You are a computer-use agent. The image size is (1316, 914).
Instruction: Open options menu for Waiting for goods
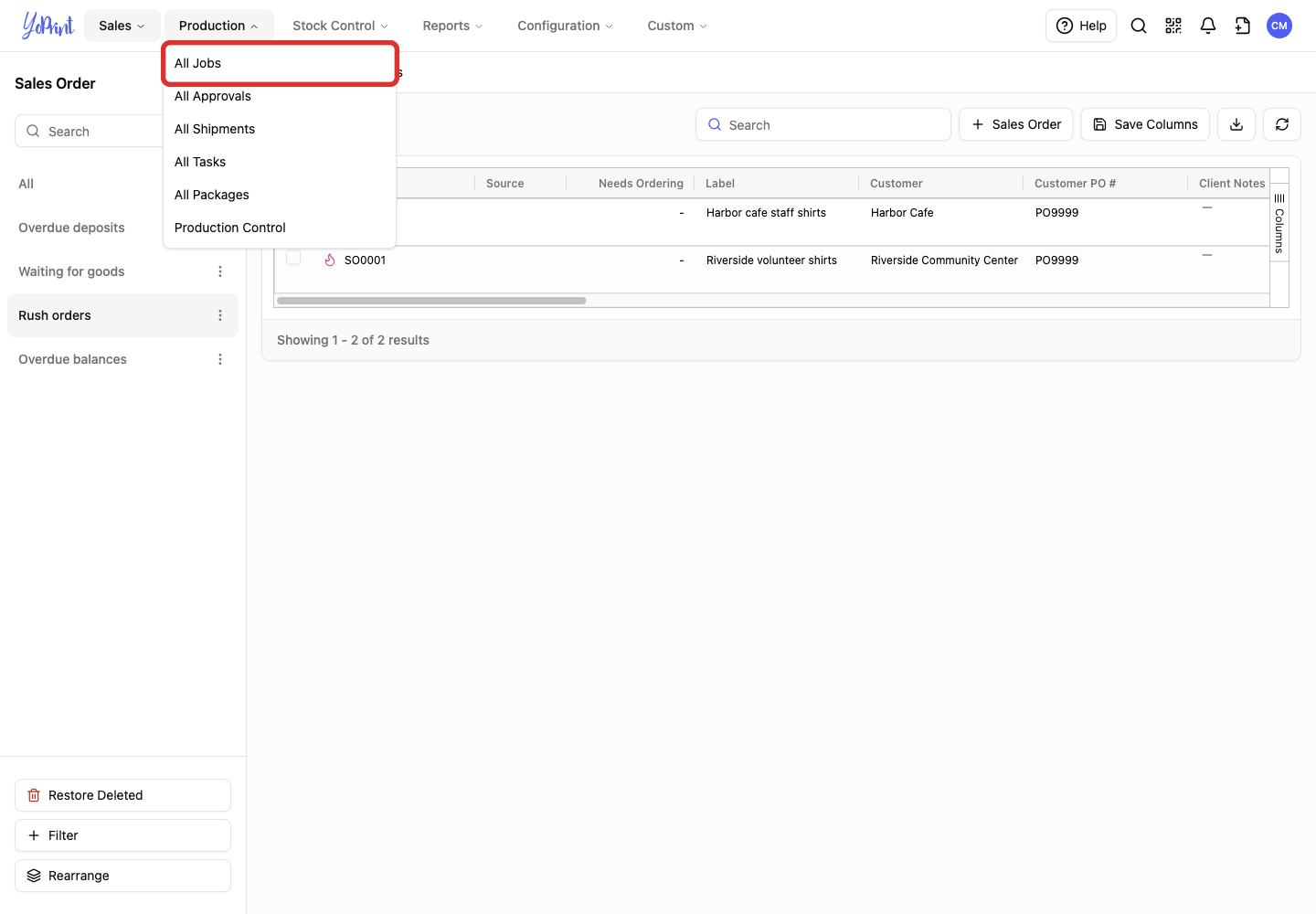[x=220, y=271]
